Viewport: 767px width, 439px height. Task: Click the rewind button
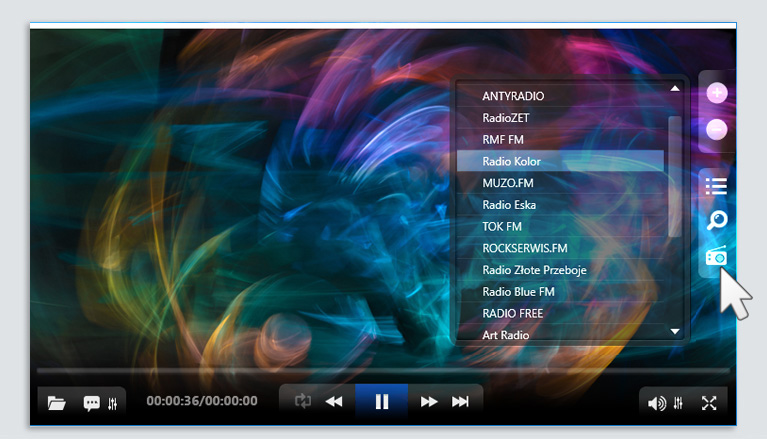334,402
